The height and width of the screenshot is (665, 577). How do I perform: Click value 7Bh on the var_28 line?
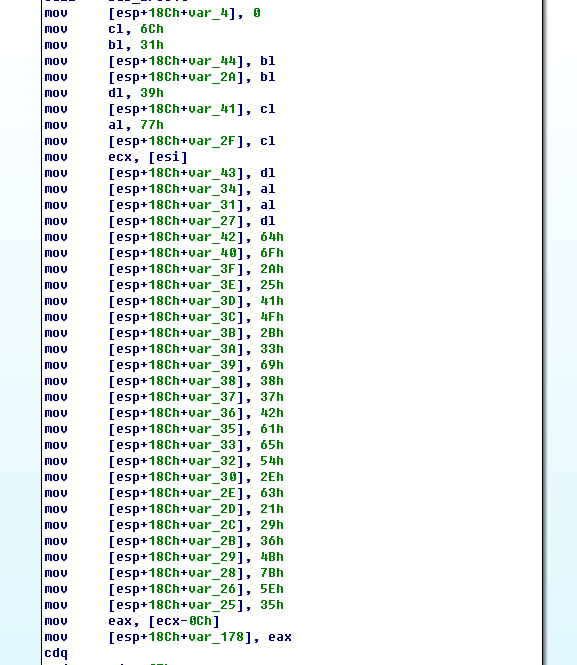[x=272, y=573]
